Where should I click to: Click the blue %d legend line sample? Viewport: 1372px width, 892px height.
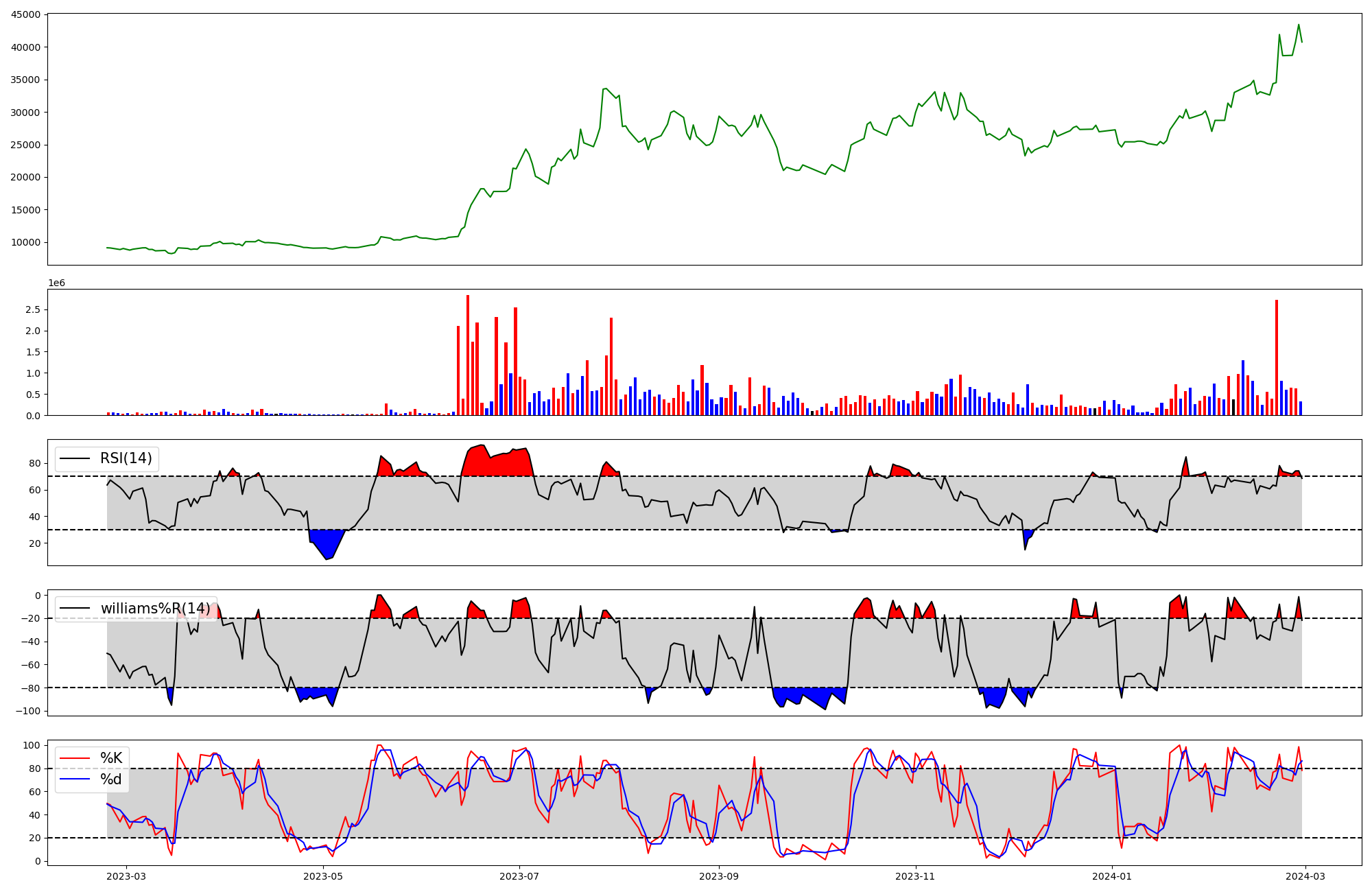75,779
